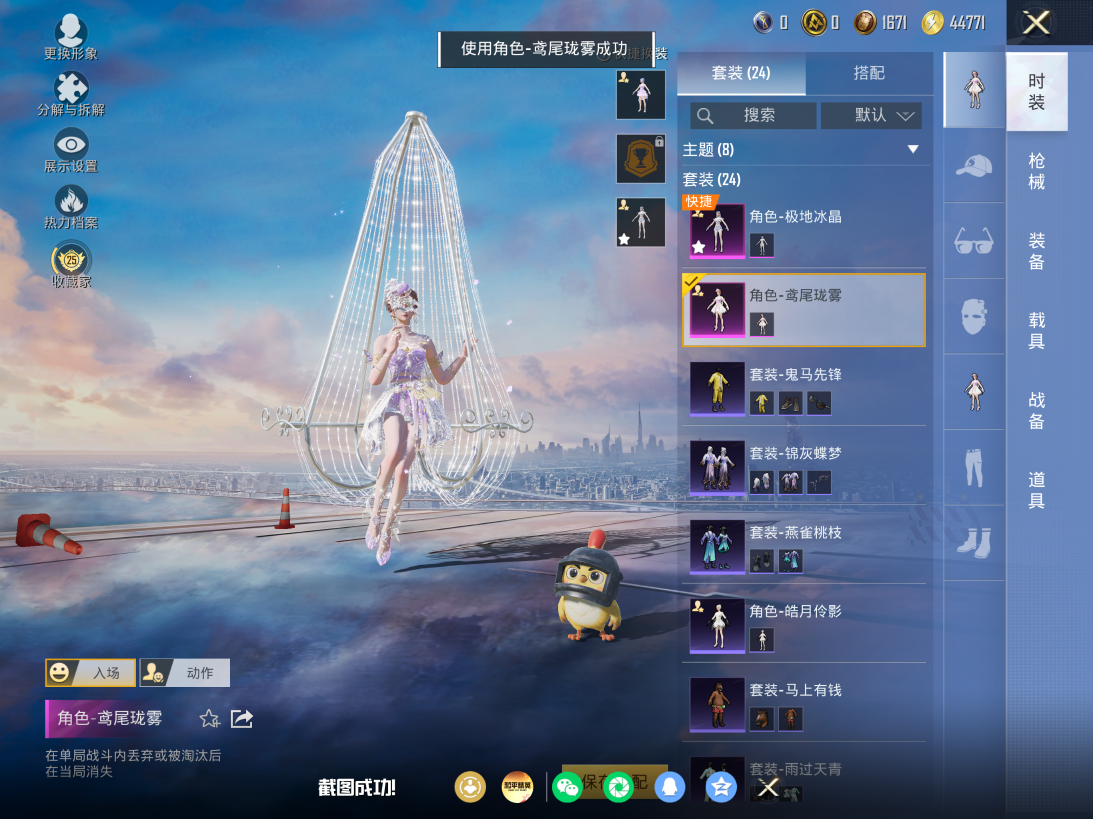Select the 角色-皓月伶影 outfit thumbnail
The image size is (1093, 819).
[717, 625]
